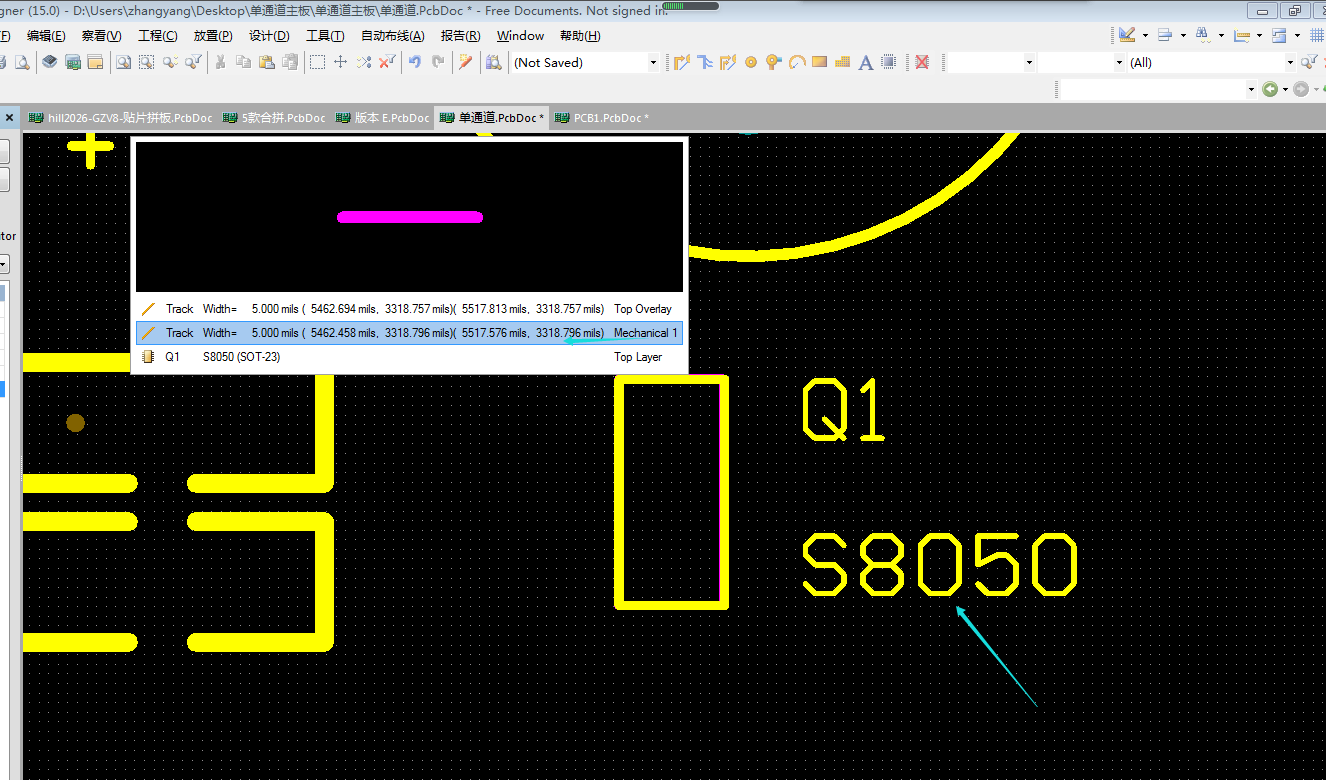
Task: Activate the Select Inside Area tool
Action: coord(317,62)
